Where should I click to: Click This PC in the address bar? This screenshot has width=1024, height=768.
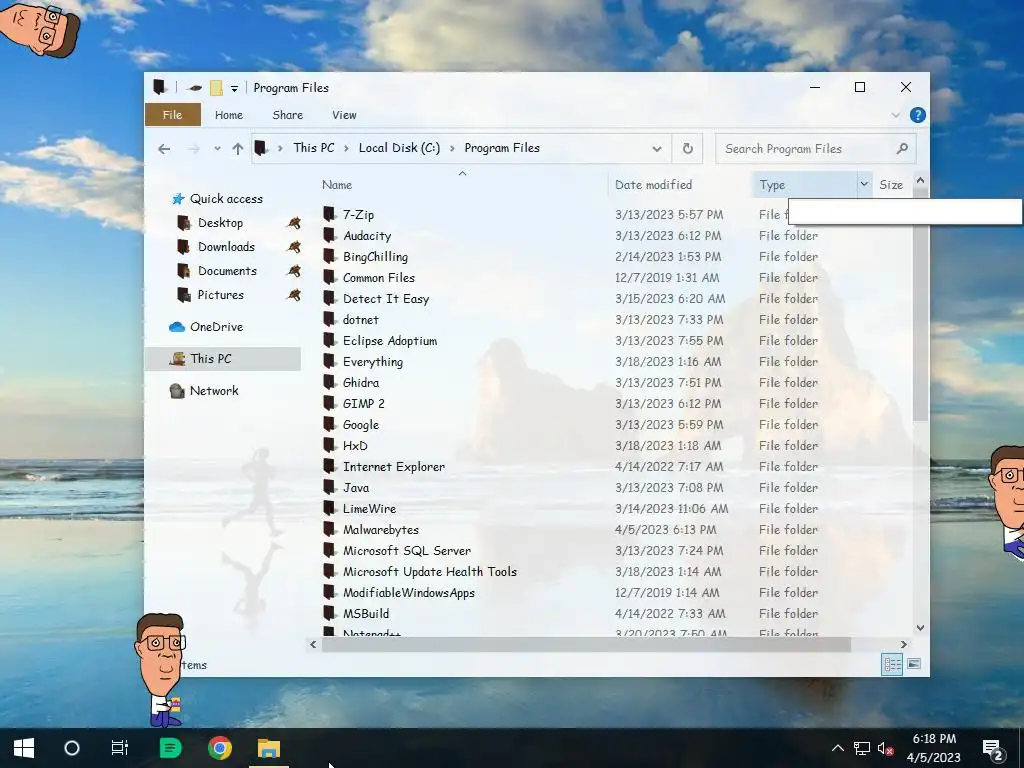(313, 148)
